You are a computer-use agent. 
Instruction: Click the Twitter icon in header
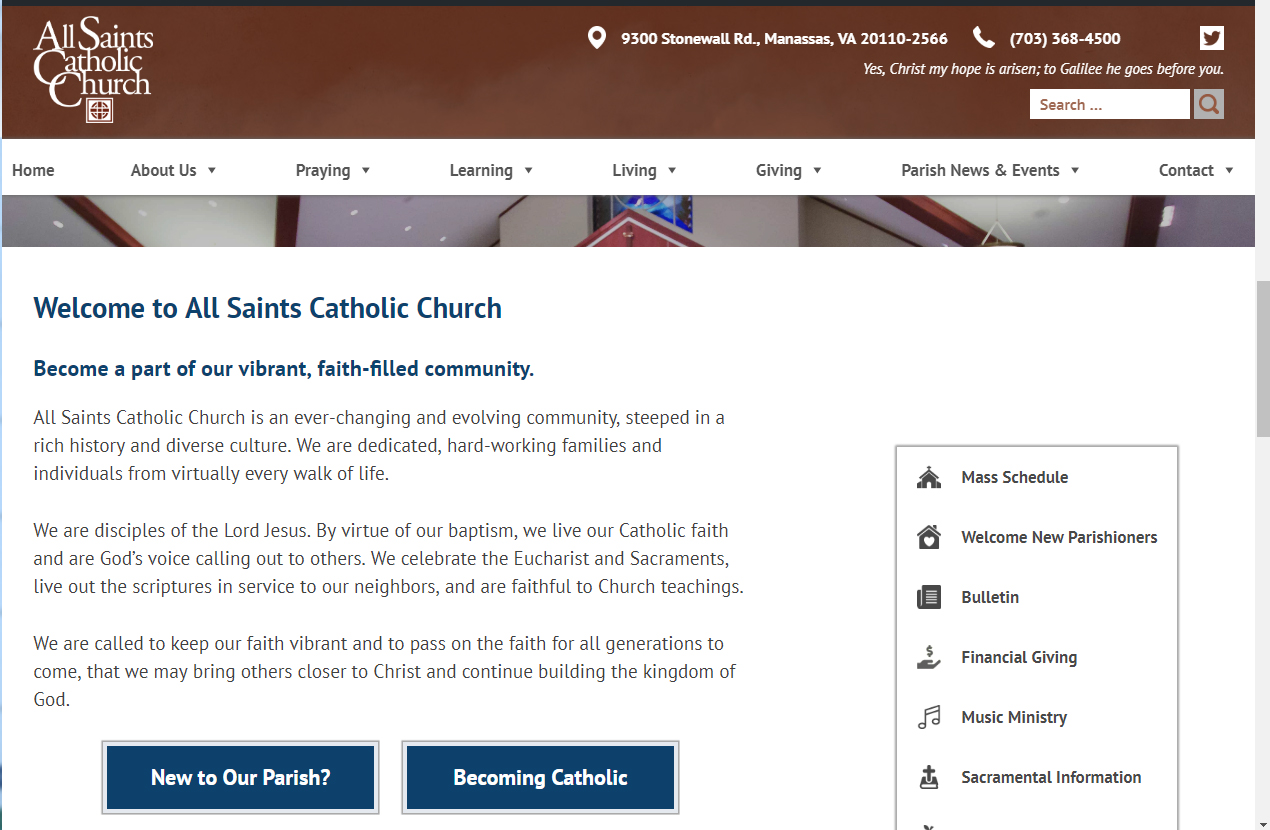(x=1211, y=39)
